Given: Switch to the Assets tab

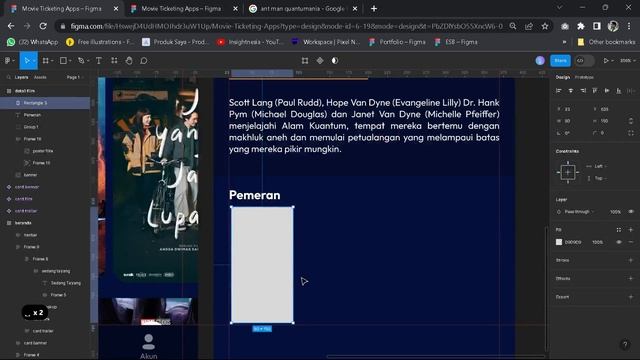Looking at the screenshot, I should click(x=40, y=77).
